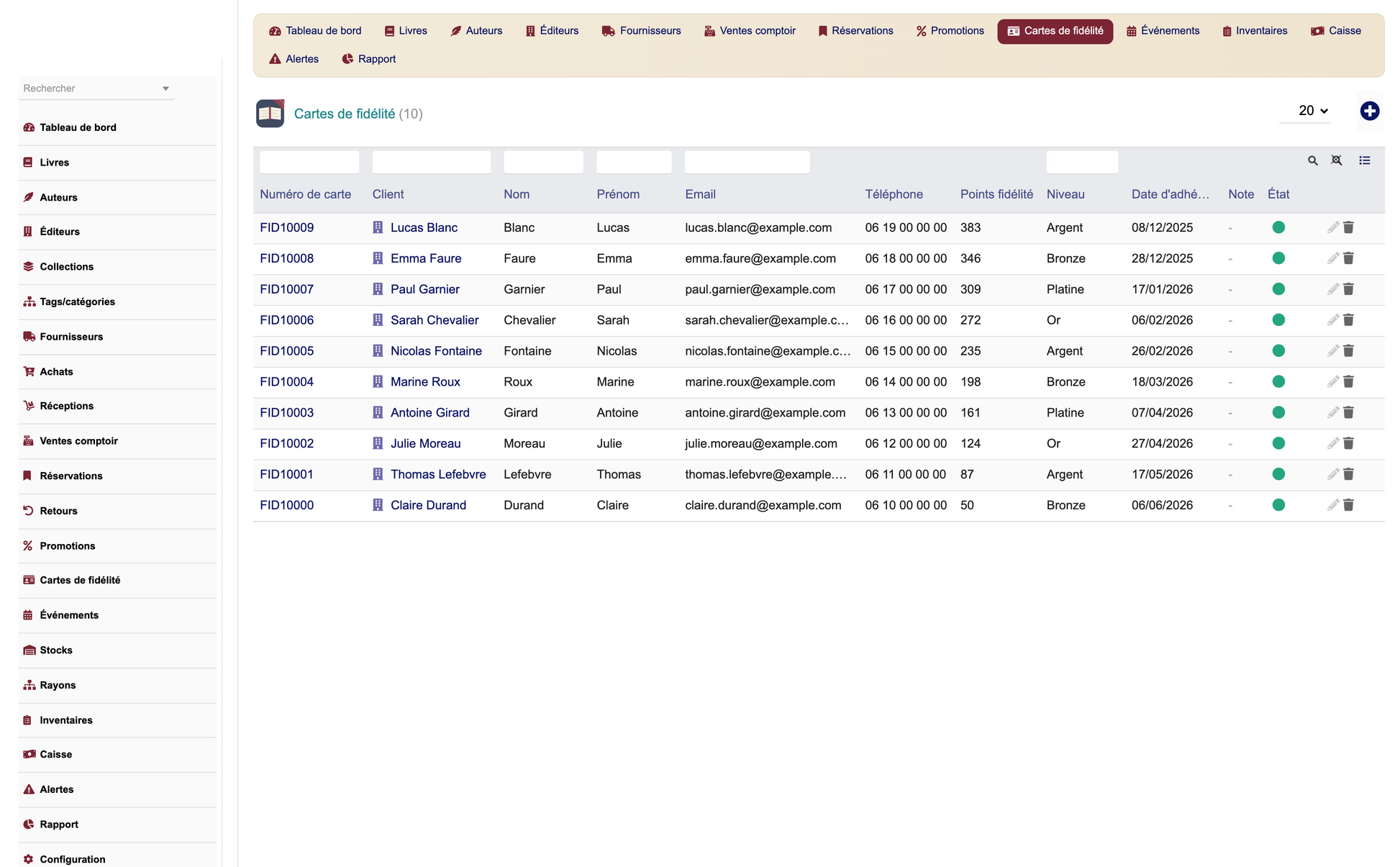The image size is (1400, 867).
Task: Click the company icon beside Marine Roux
Action: [378, 382]
